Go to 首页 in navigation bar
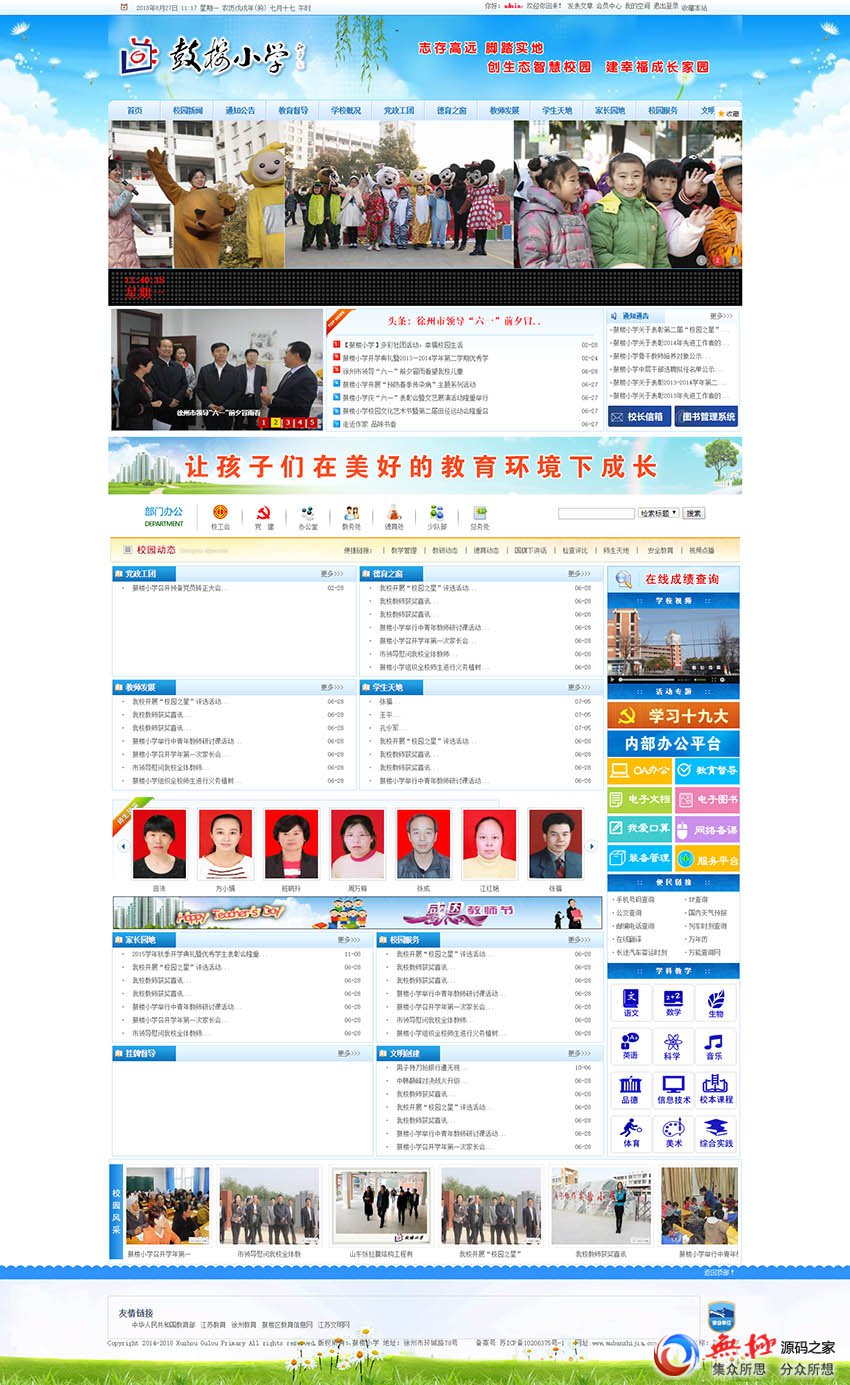850x1385 pixels. click(x=134, y=111)
